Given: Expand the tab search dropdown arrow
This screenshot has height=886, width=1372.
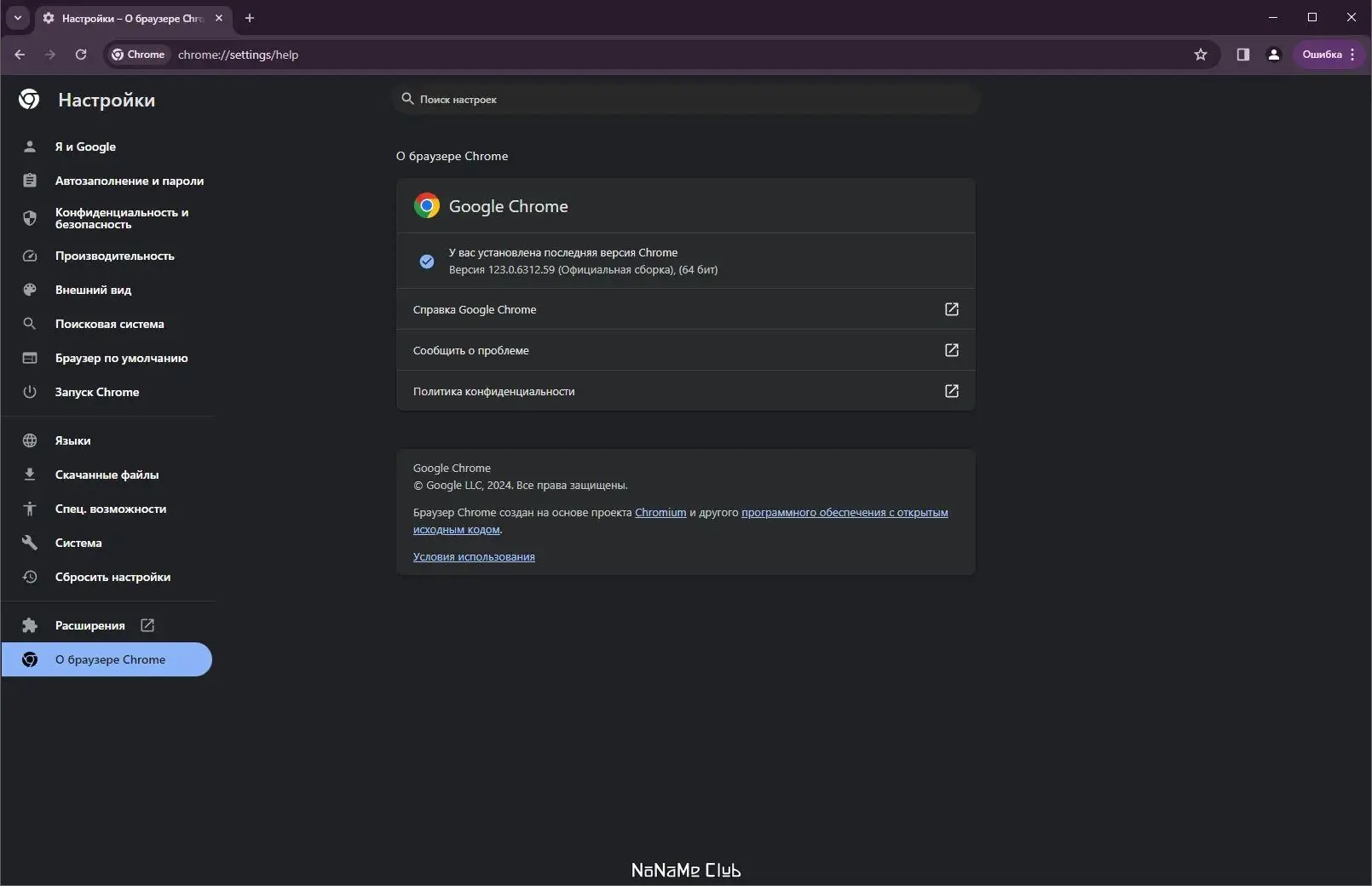Looking at the screenshot, I should pyautogui.click(x=17, y=18).
